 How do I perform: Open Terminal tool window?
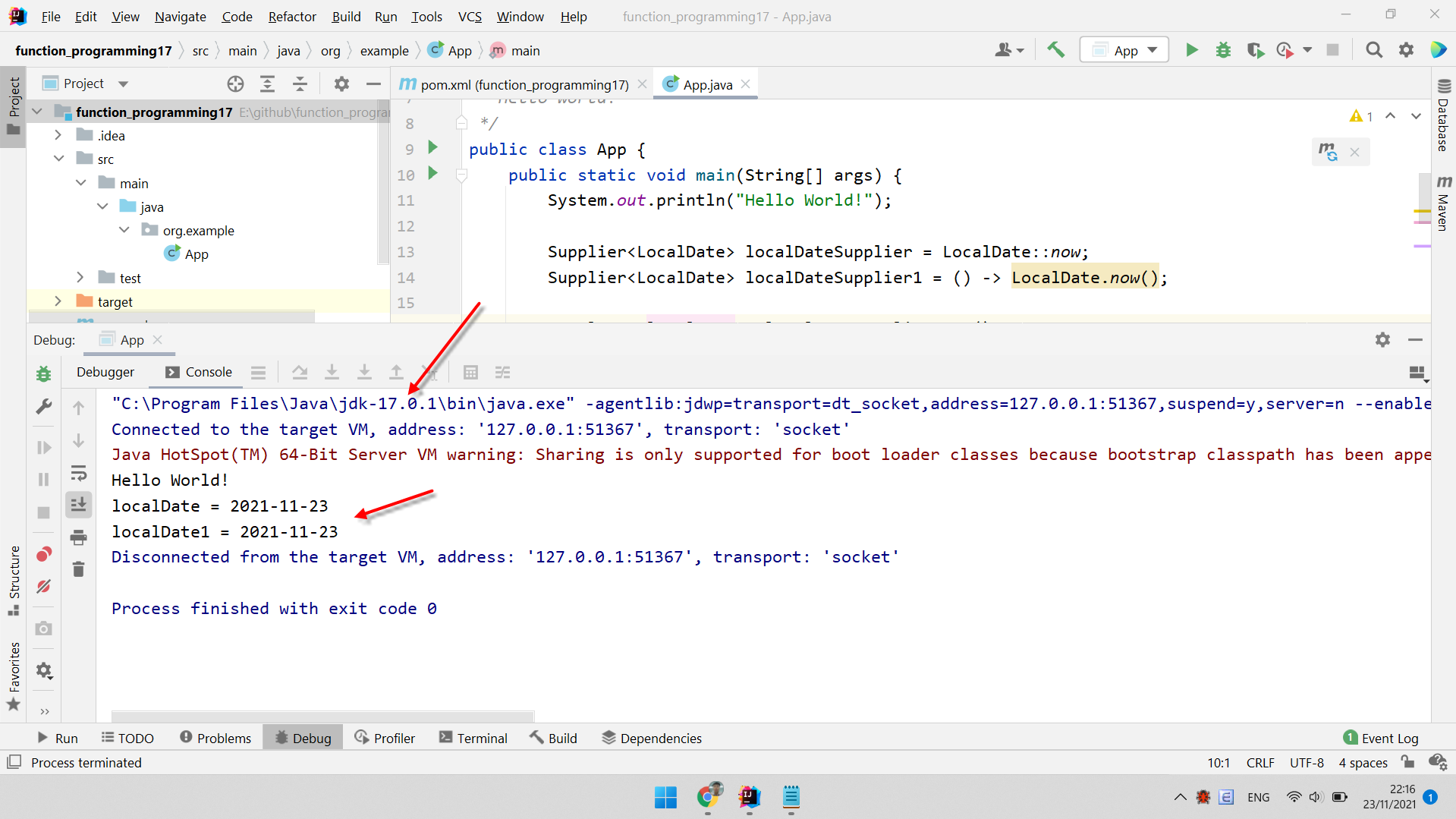[x=473, y=738]
